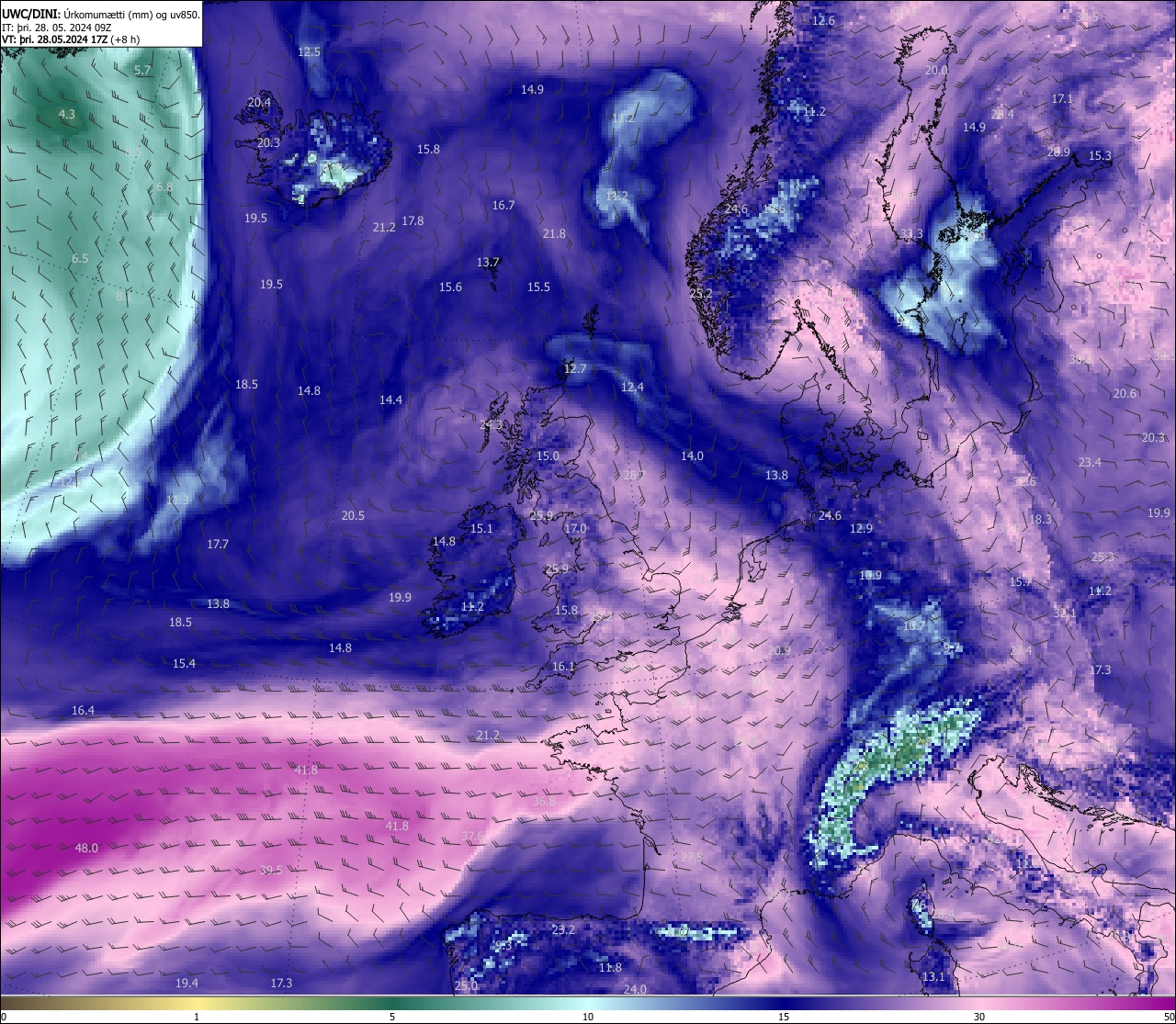Click the value 12.9 on the map
This screenshot has width=1176, height=1024.
[x=861, y=528]
